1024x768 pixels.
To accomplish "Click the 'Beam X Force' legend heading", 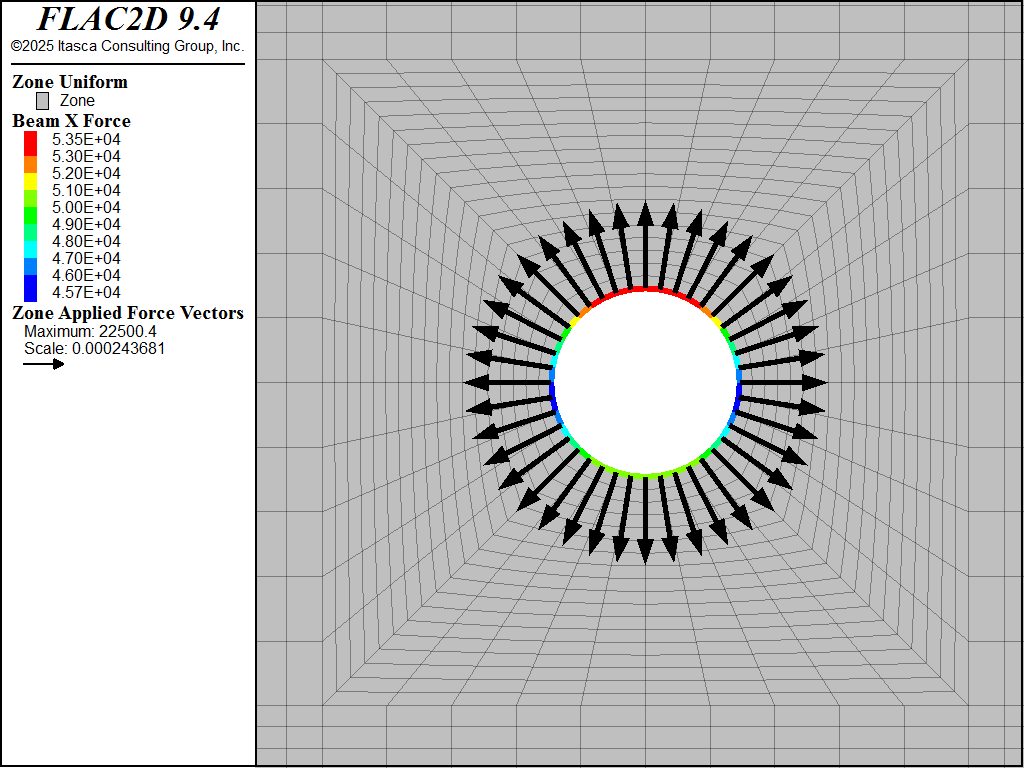I will (x=71, y=121).
